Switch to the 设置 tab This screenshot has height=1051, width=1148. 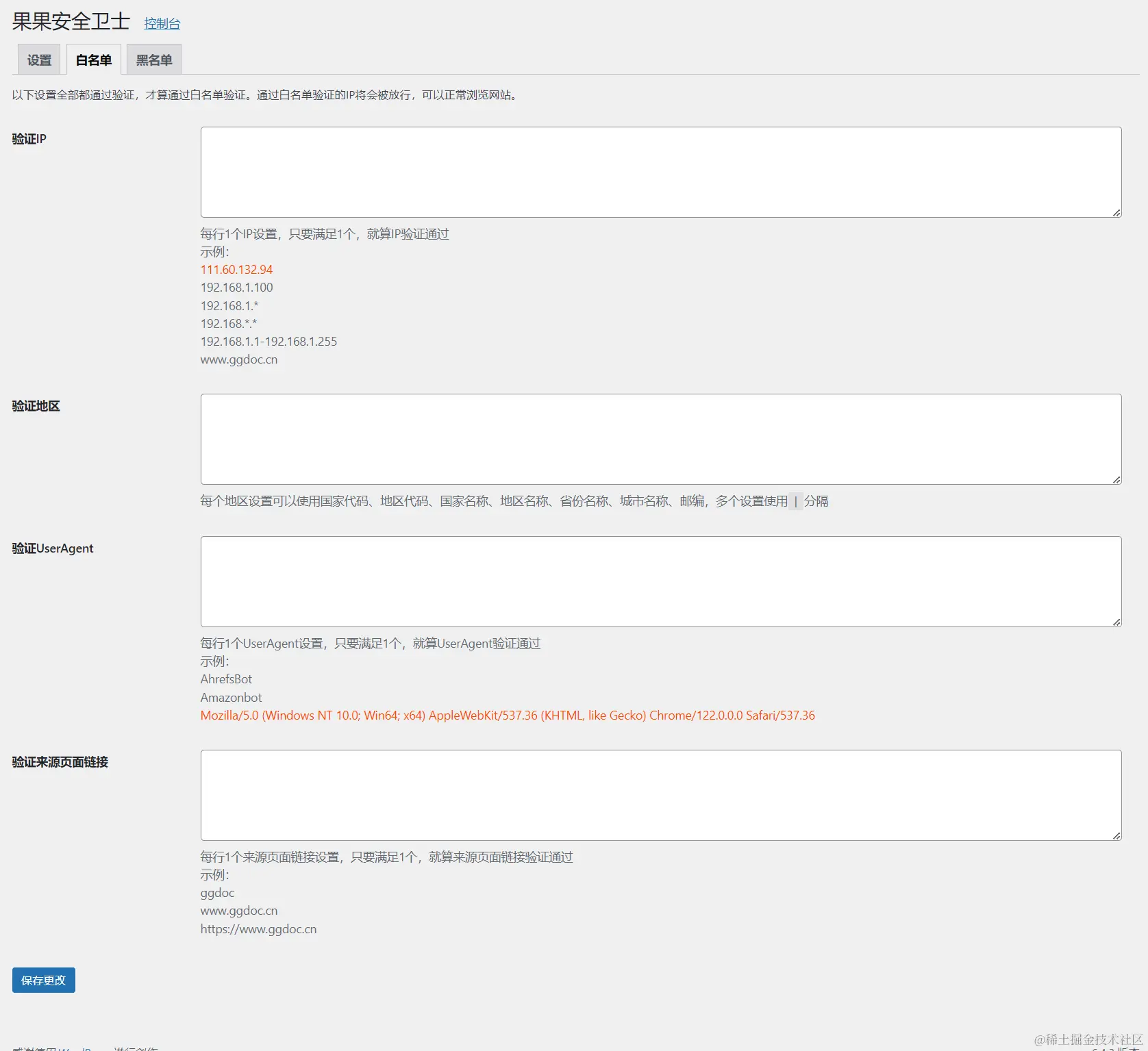pyautogui.click(x=39, y=60)
